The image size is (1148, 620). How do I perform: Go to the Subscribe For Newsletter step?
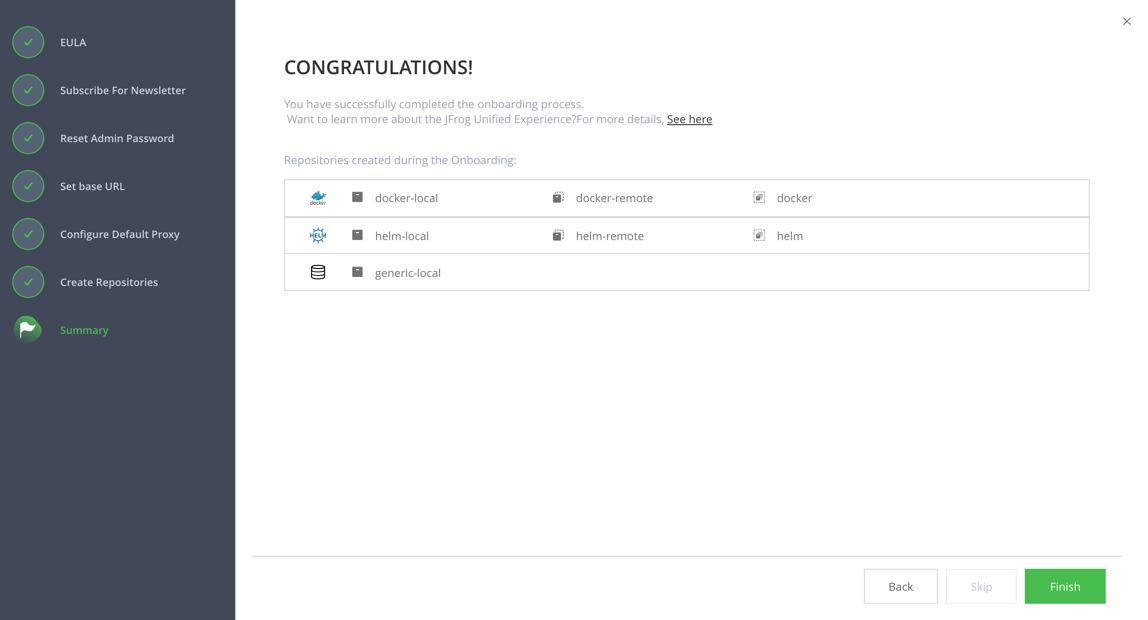tap(123, 90)
